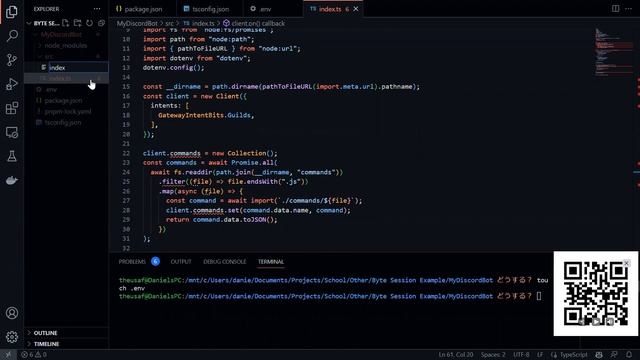
Task: Open the Docker whale icon
Action: (11, 180)
